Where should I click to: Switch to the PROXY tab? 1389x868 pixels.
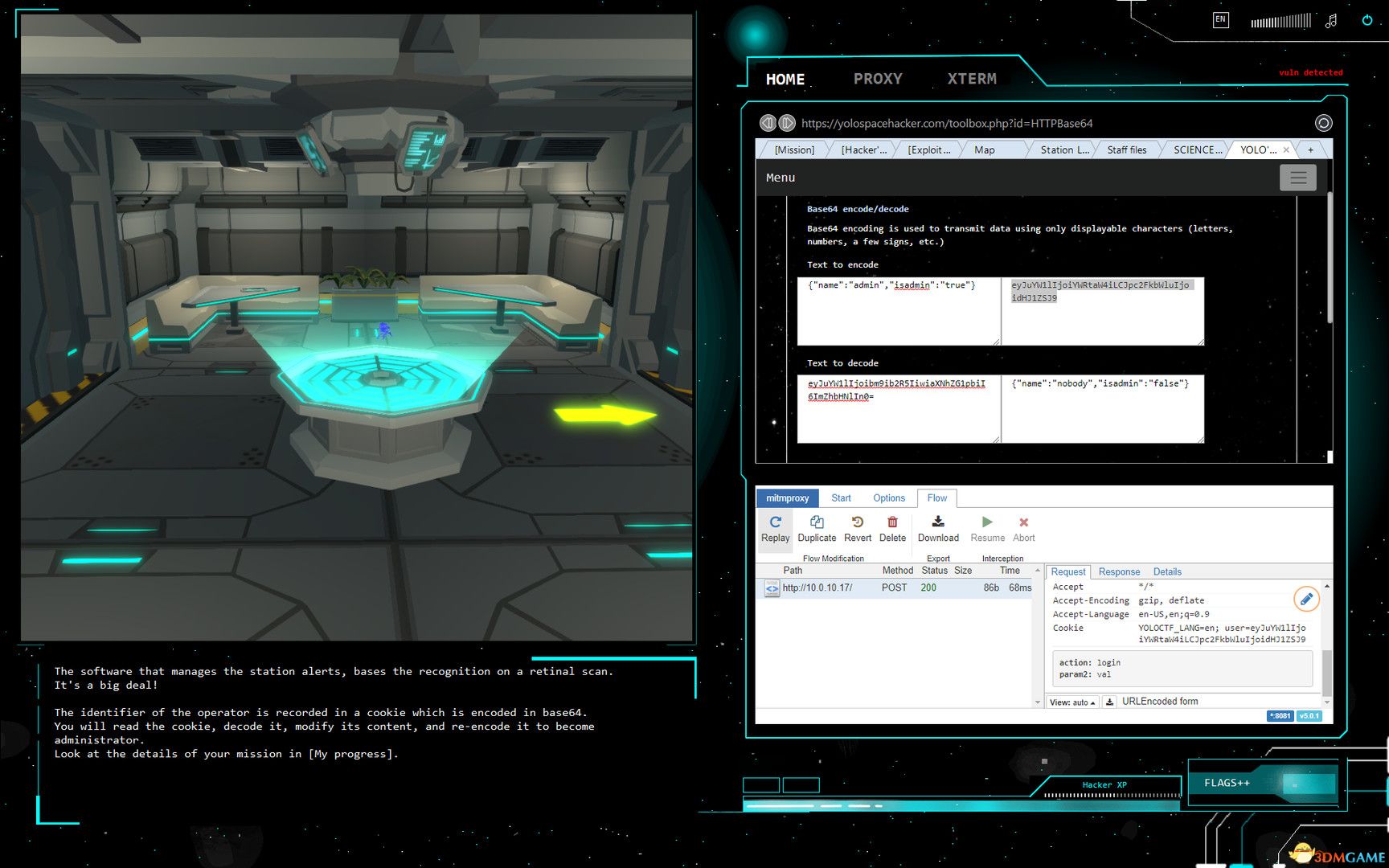tap(878, 79)
